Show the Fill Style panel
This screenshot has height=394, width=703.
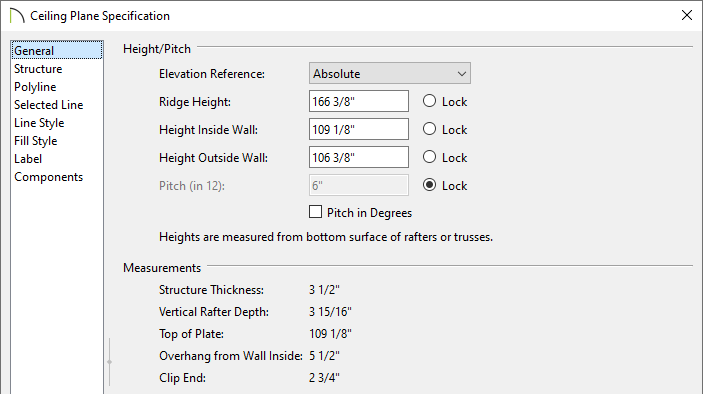35,141
